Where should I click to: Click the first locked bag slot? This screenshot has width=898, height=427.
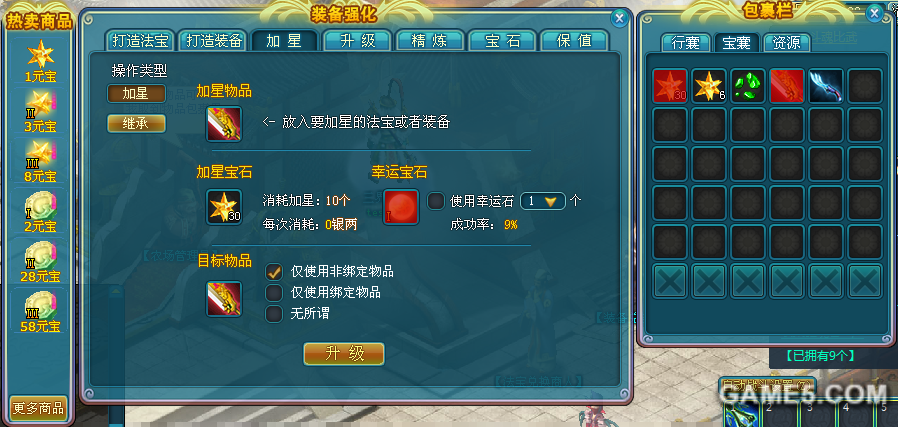pos(671,281)
